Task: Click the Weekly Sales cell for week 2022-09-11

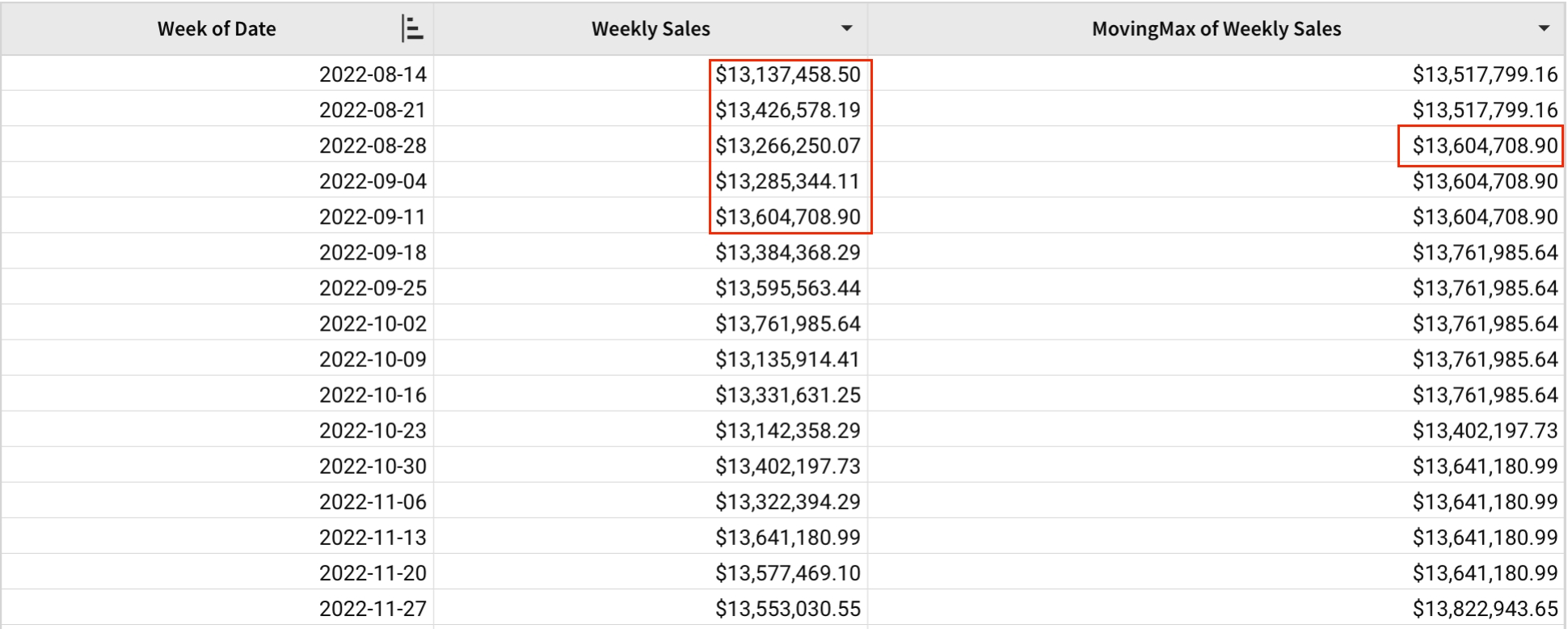Action: point(787,217)
